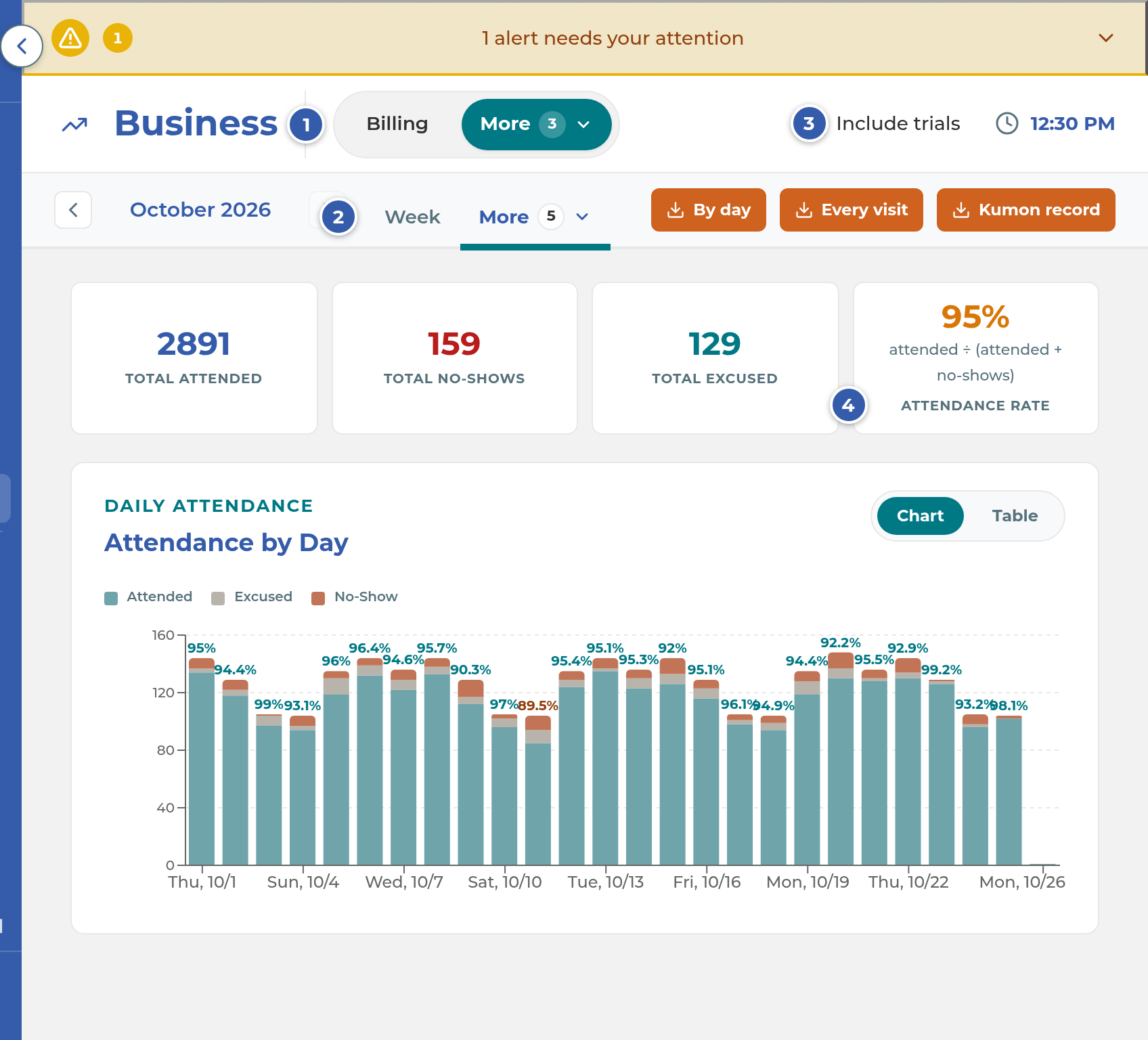The height and width of the screenshot is (1040, 1148).
Task: Download the By day export
Action: (709, 210)
